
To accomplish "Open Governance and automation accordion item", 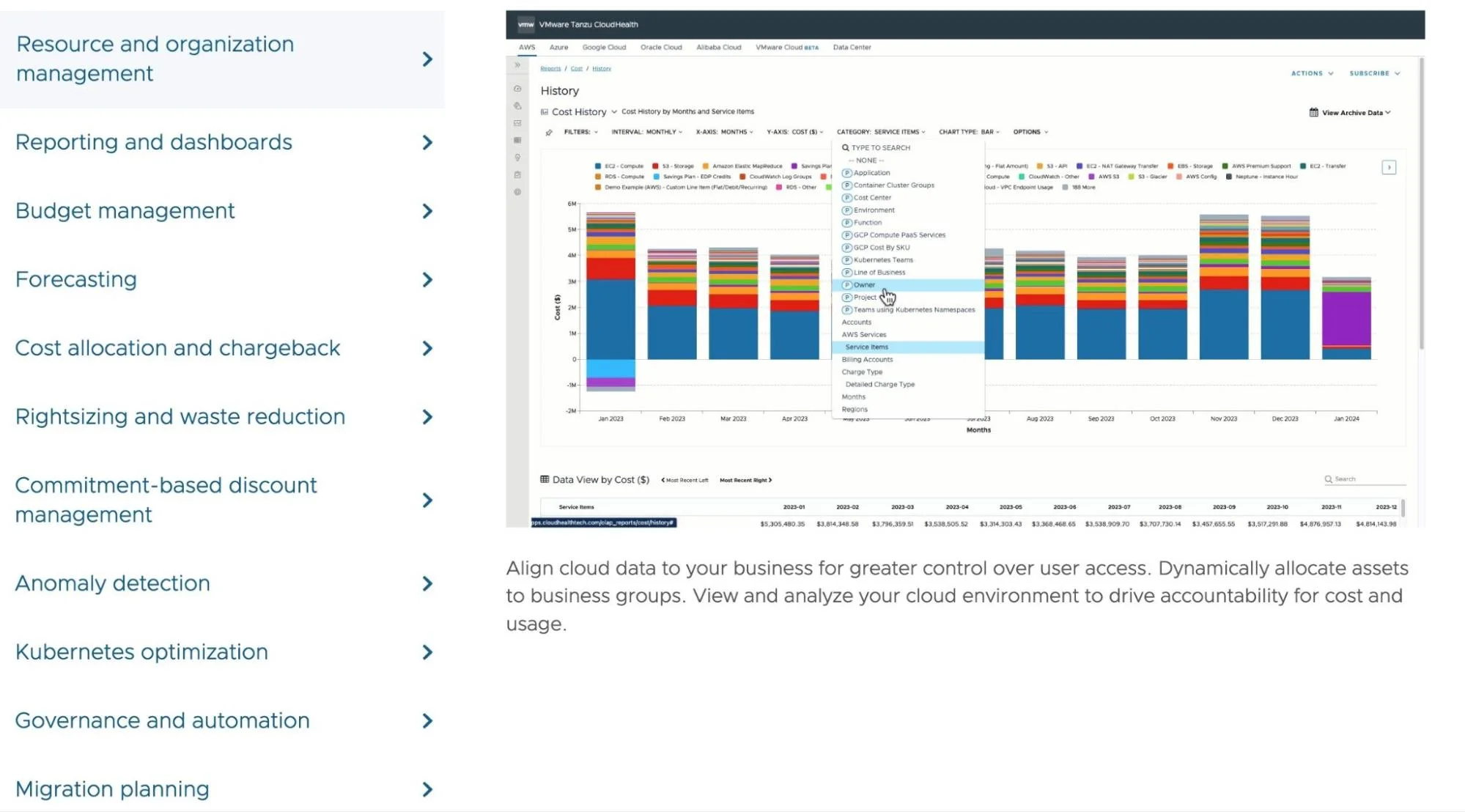I will click(222, 721).
